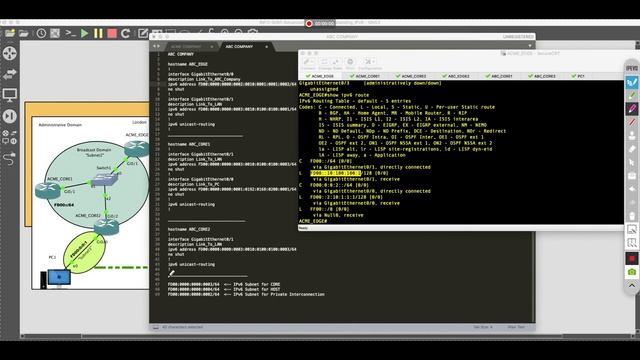This screenshot has height=360, width=640.
Task: Start all nodes with the green play button
Action: [x=84, y=33]
